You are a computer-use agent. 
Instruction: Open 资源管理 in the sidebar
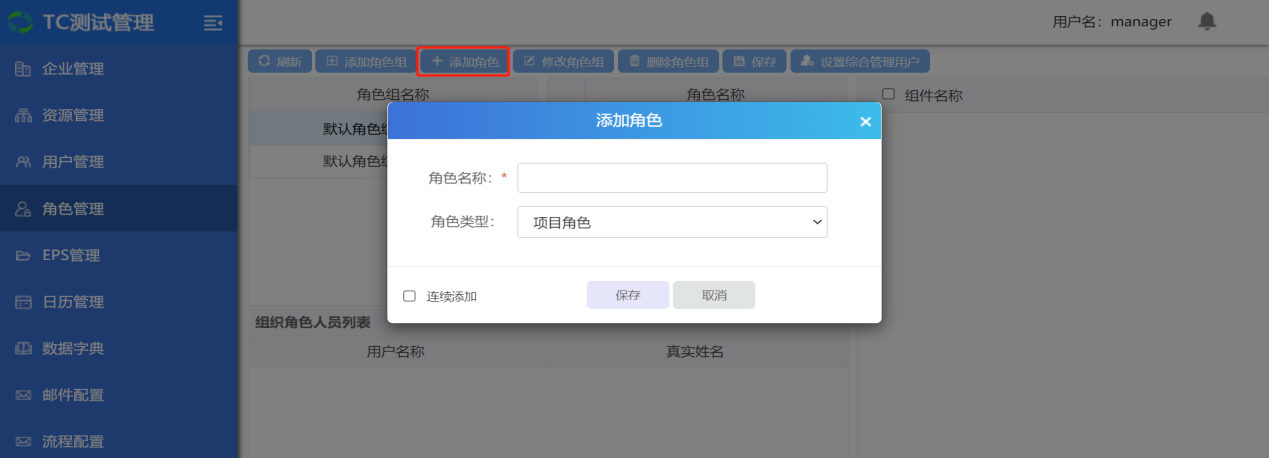tap(119, 115)
